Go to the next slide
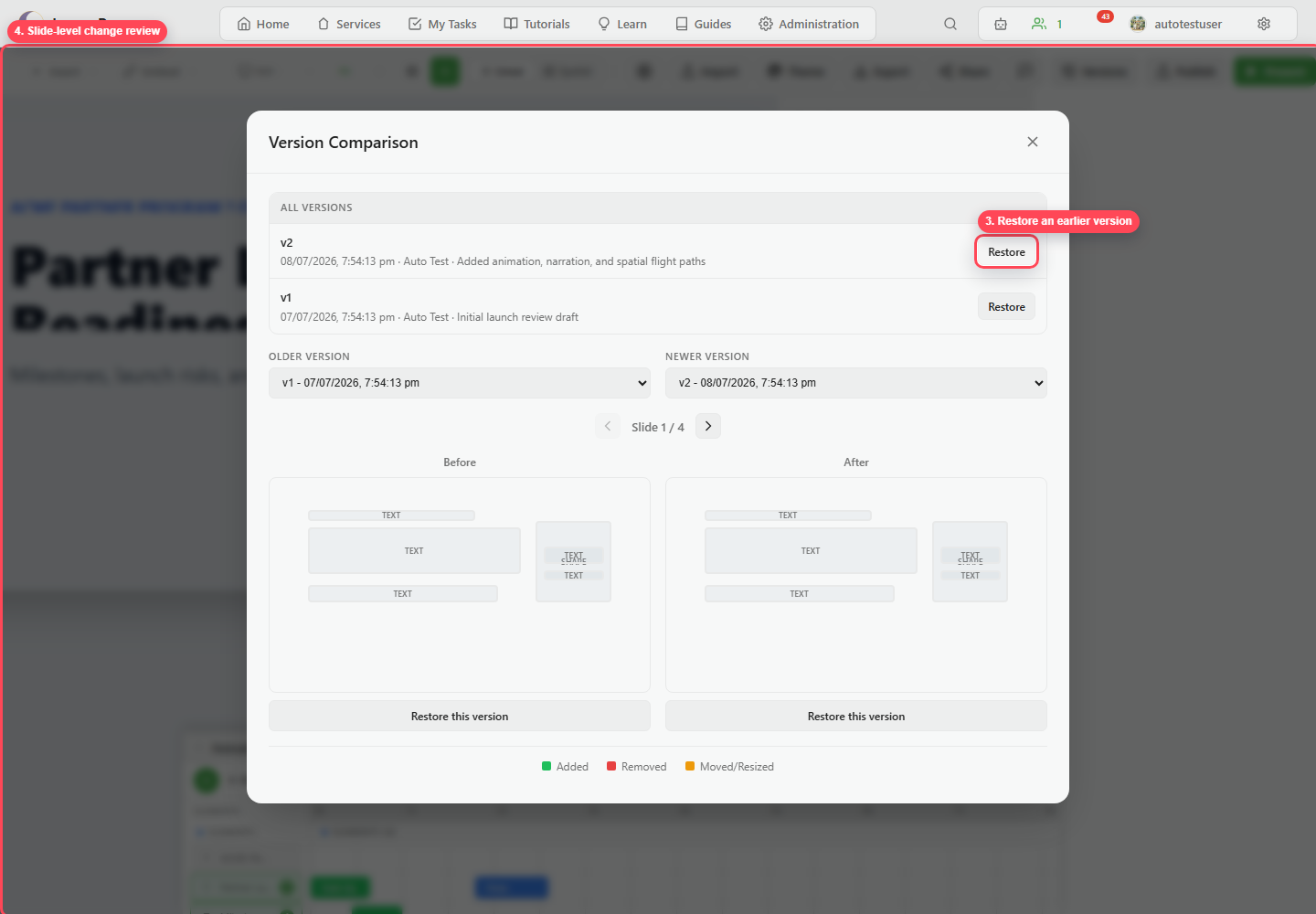The image size is (1316, 914). pos(708,426)
